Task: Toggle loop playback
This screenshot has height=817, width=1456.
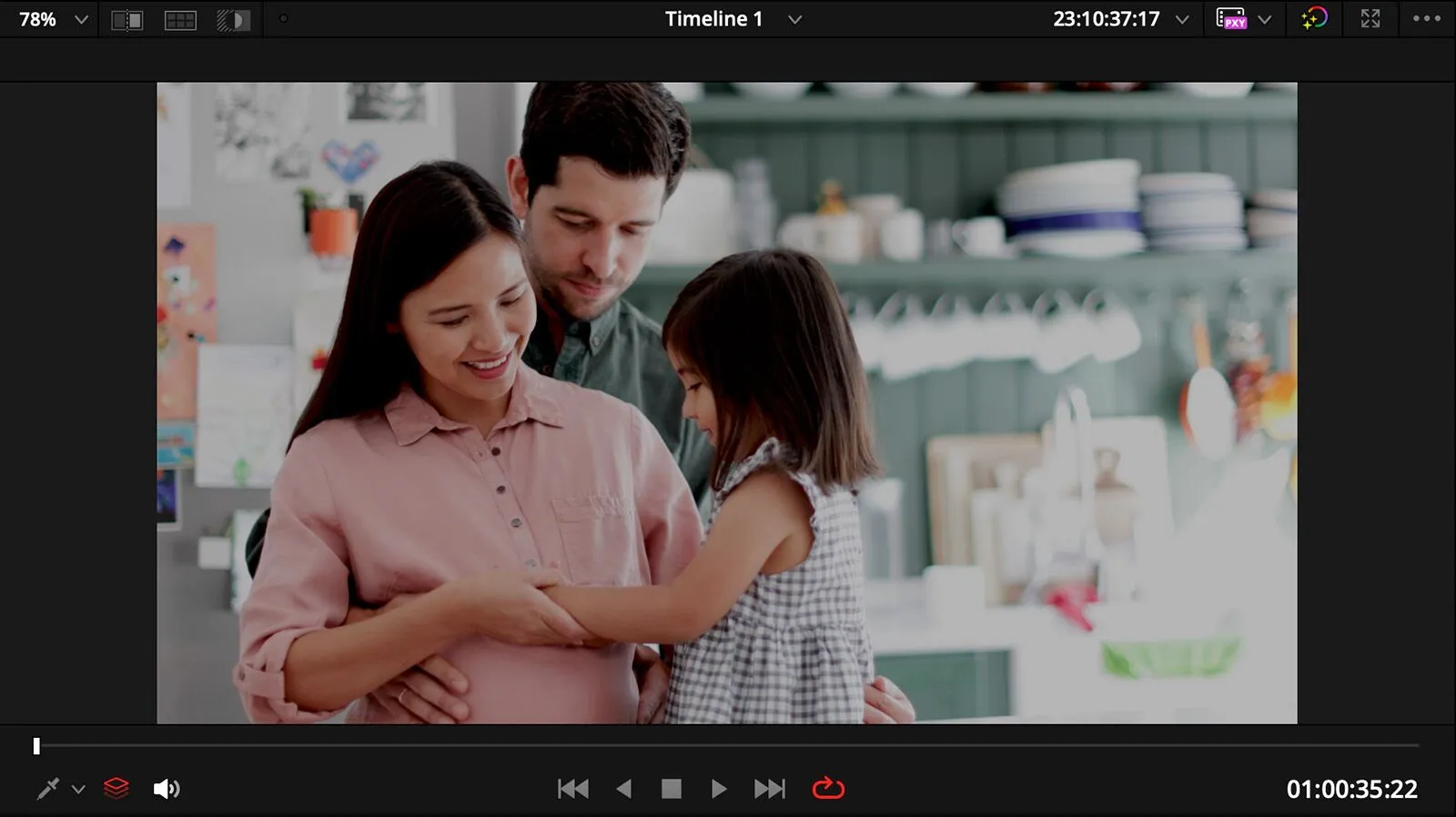Action: point(828,789)
